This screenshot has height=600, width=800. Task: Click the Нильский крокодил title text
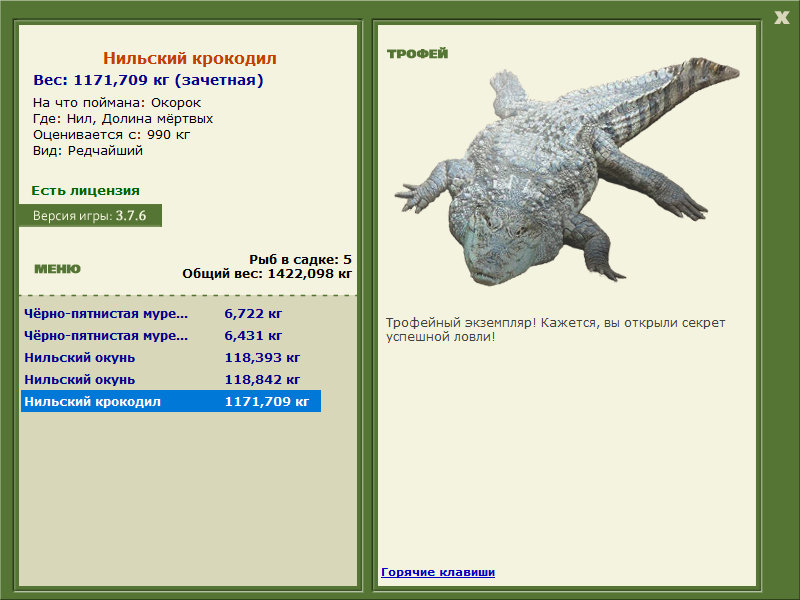[190, 58]
